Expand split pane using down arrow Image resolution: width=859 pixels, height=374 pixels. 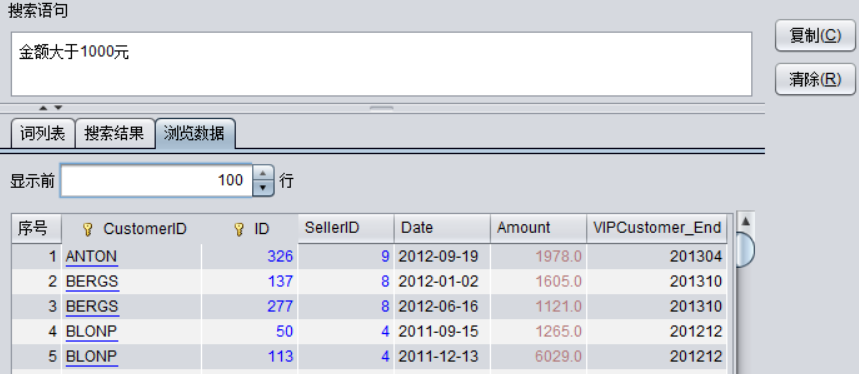[58, 108]
